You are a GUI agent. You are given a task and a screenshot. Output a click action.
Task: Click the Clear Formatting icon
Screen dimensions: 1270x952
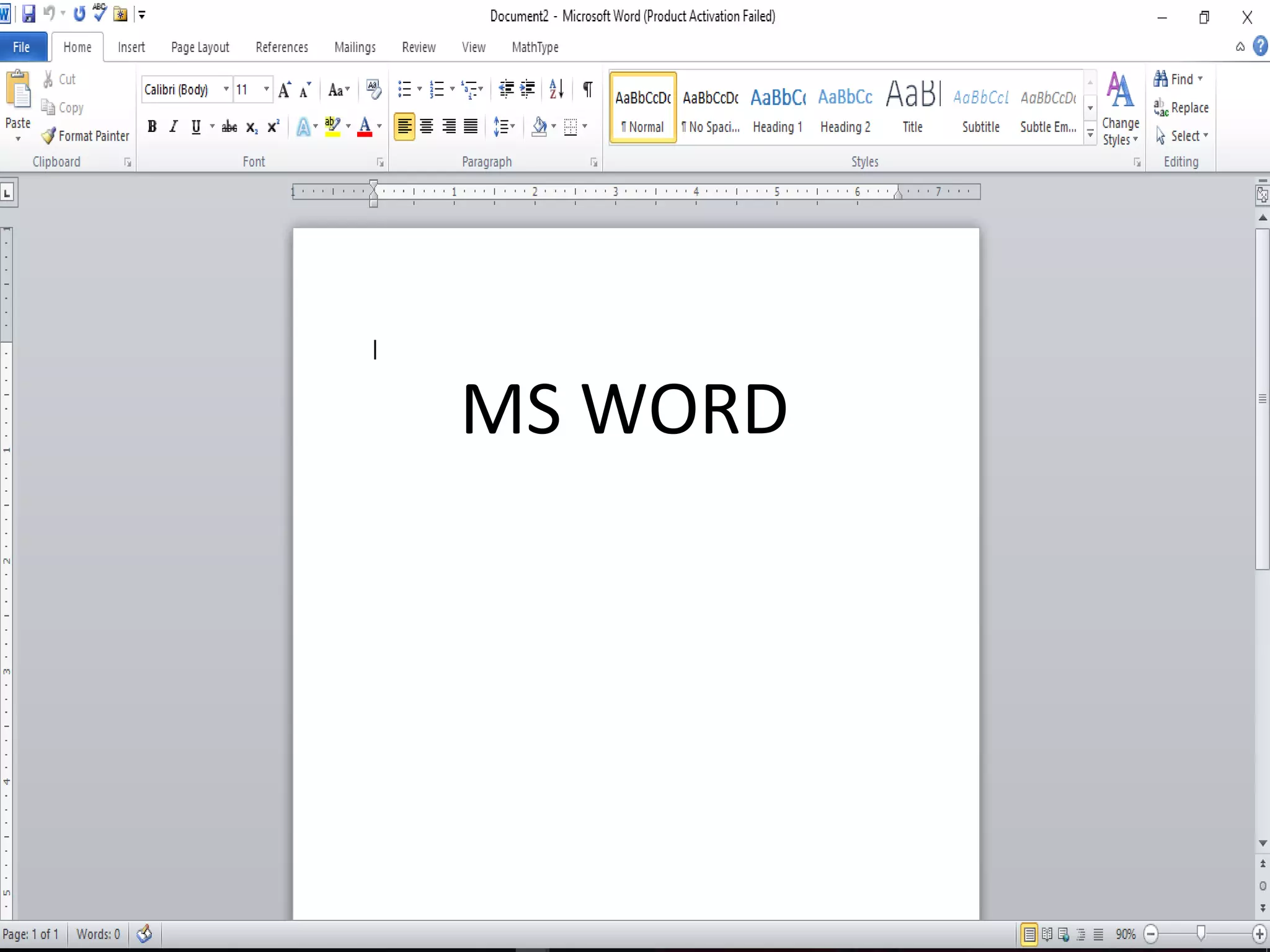click(373, 90)
